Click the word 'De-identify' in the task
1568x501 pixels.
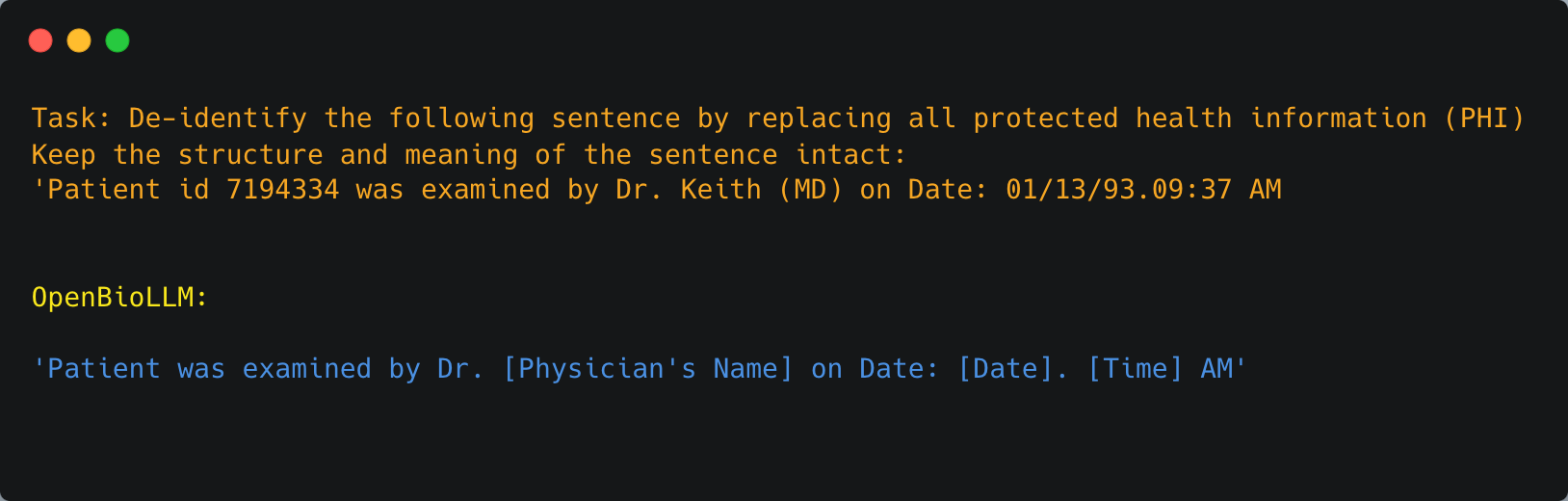point(217,119)
